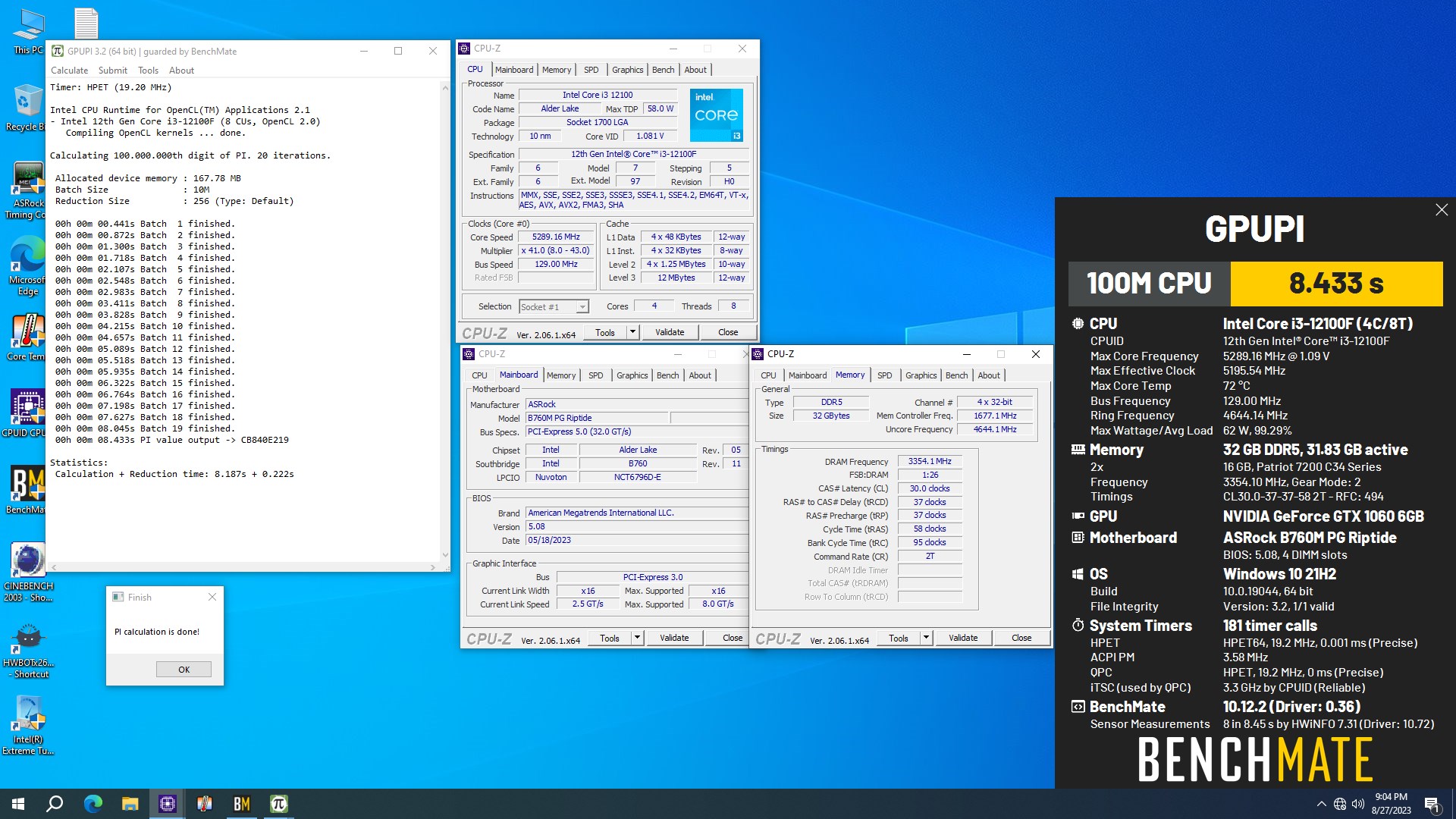
Task: Open Tools dropdown arrow in top CPU-Z
Action: [x=632, y=332]
